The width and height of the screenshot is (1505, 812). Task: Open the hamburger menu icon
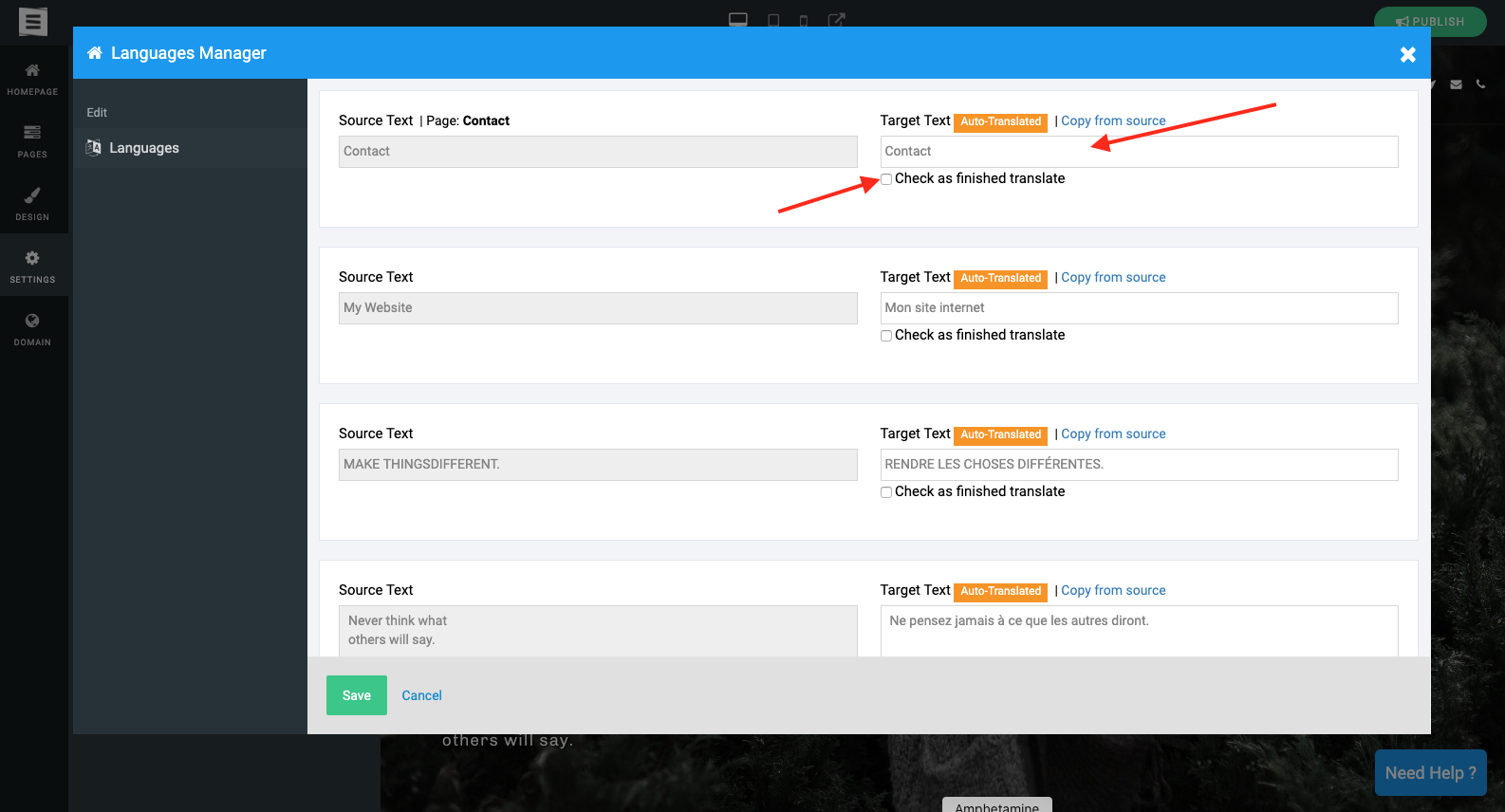33,21
